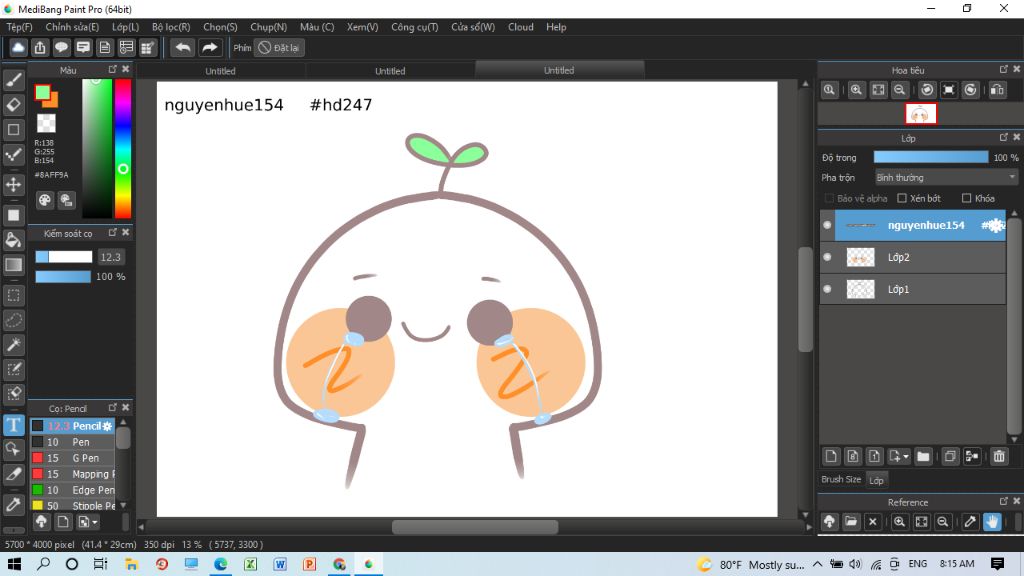Select the Edge Pen brush
Screen dimensions: 1024x576
[x=72, y=490]
